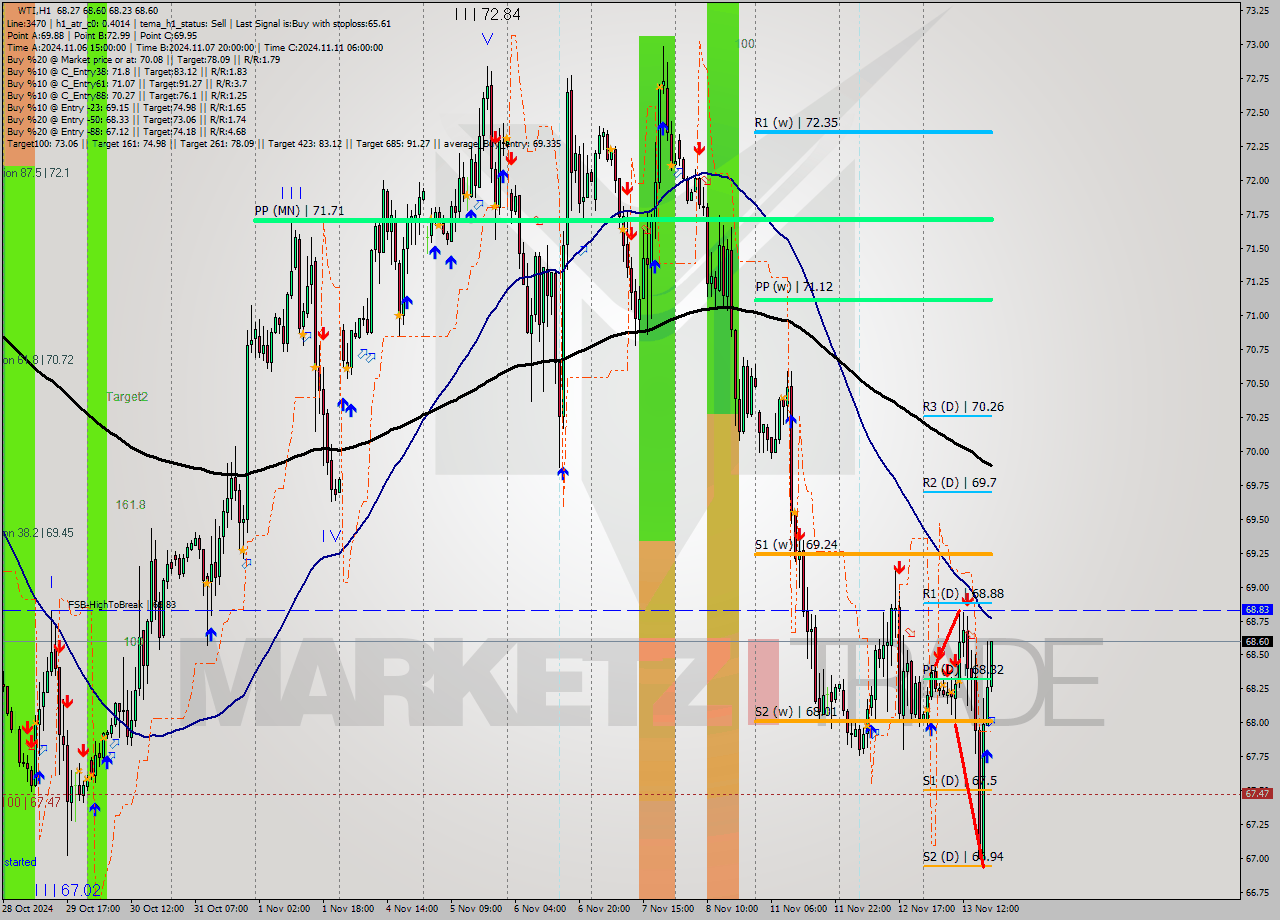This screenshot has width=1280, height=920.
Task: Click the '13 Nov 12:00' time axis label
Action: click(x=991, y=909)
